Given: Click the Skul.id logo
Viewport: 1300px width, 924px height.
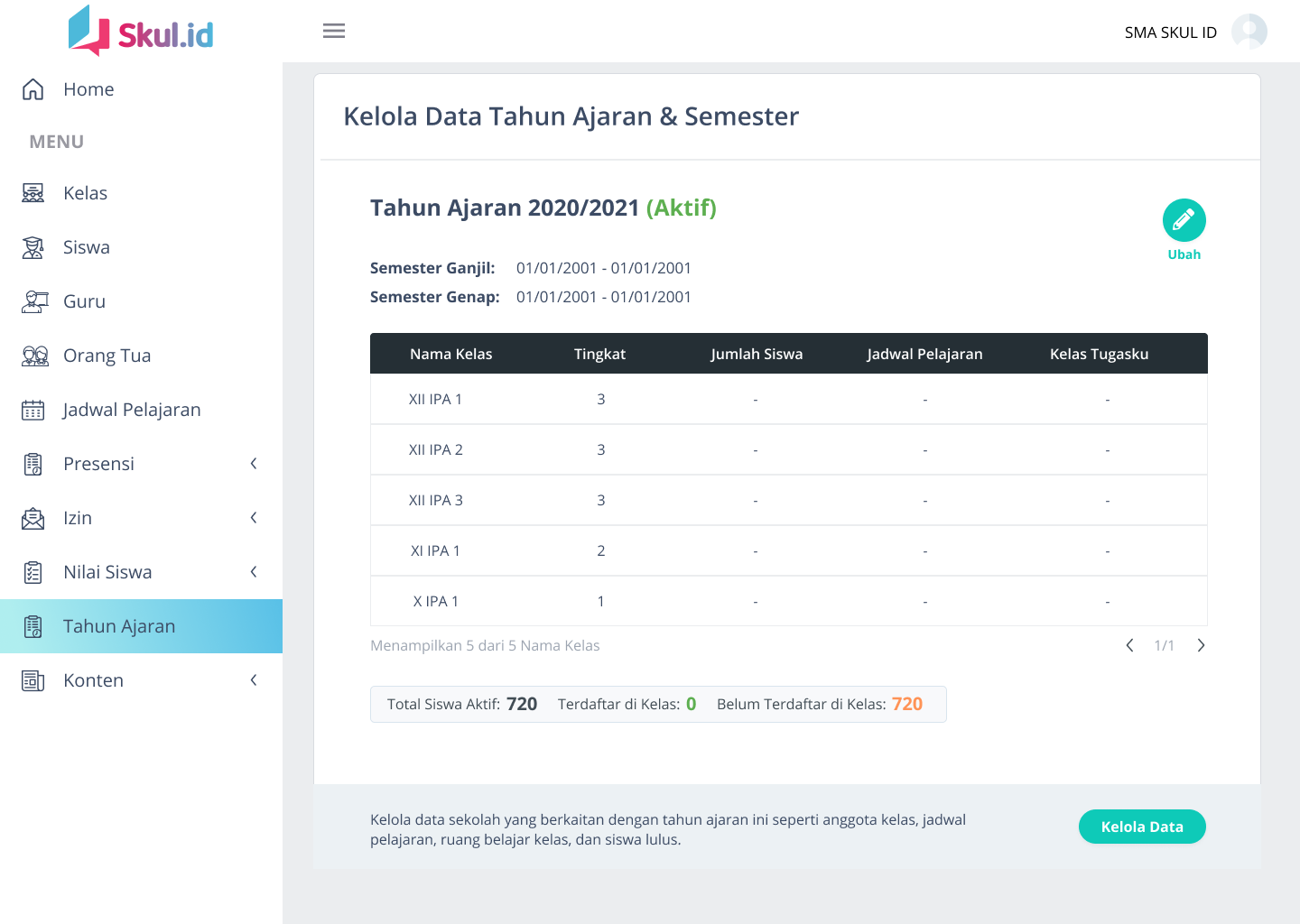Looking at the screenshot, I should (141, 32).
